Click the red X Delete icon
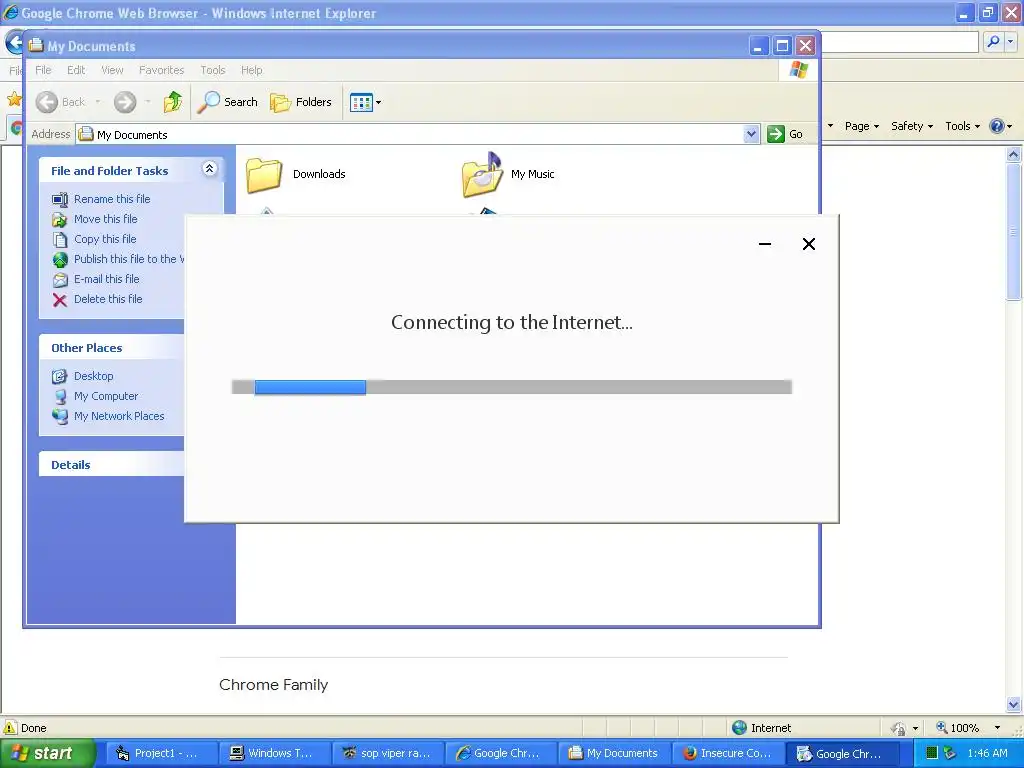The image size is (1024, 768). pyautogui.click(x=59, y=300)
